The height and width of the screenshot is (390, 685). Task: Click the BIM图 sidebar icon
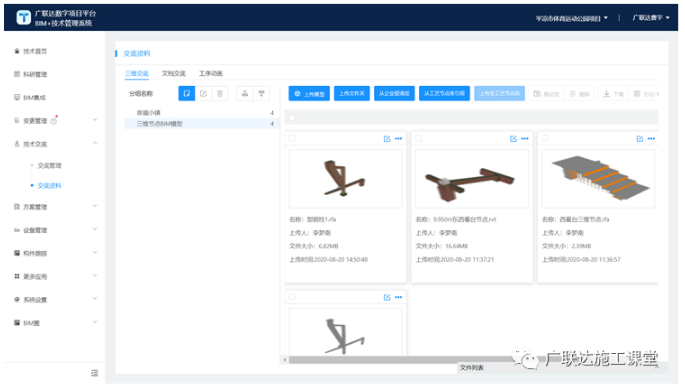(x=17, y=322)
